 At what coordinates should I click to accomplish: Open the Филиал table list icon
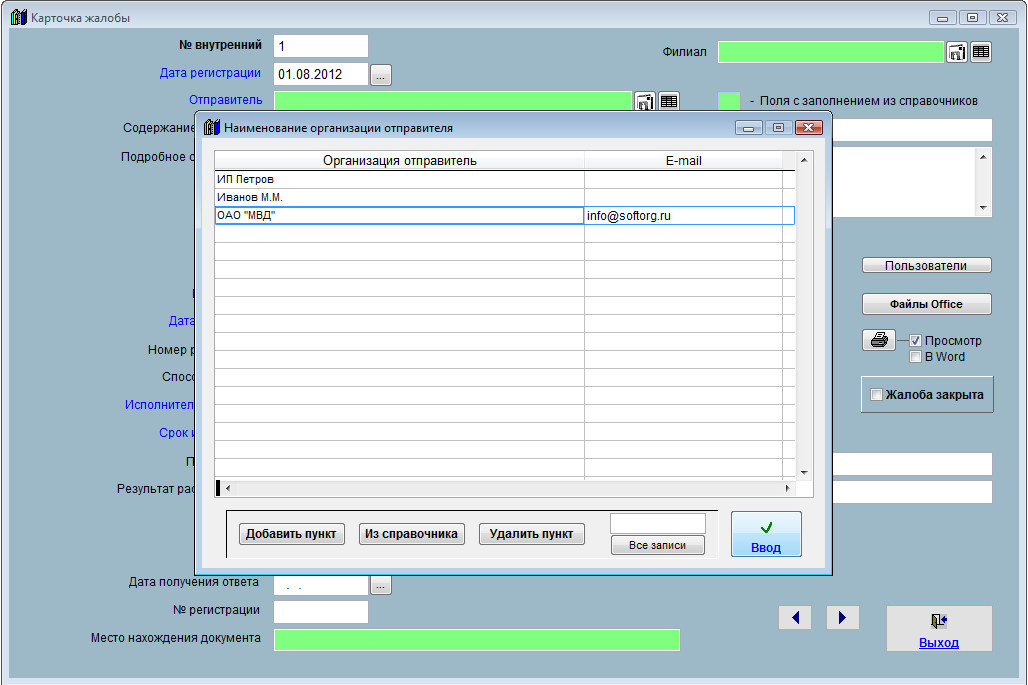[981, 52]
